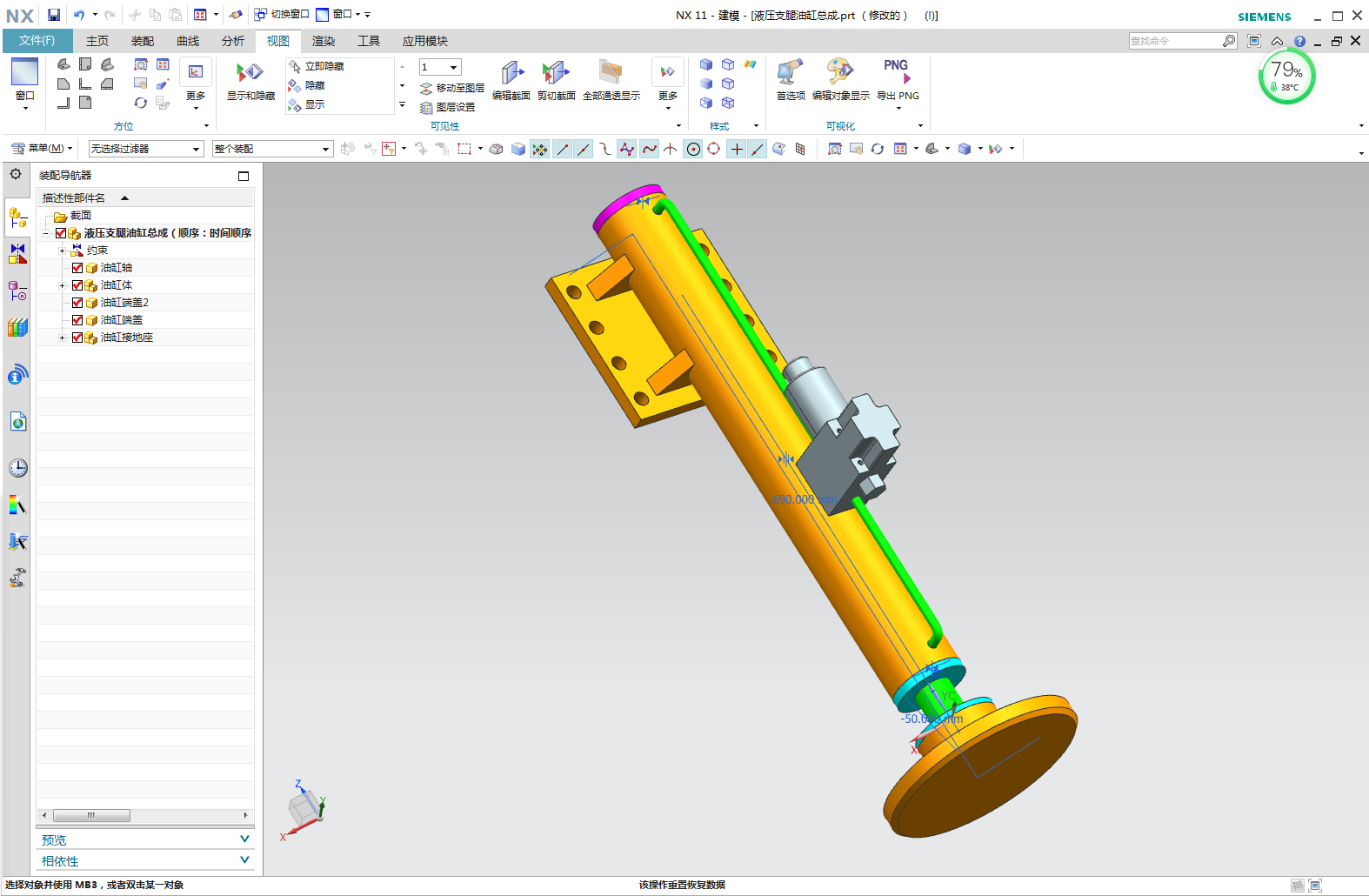Click the Save icon in the title bar

click(54, 15)
